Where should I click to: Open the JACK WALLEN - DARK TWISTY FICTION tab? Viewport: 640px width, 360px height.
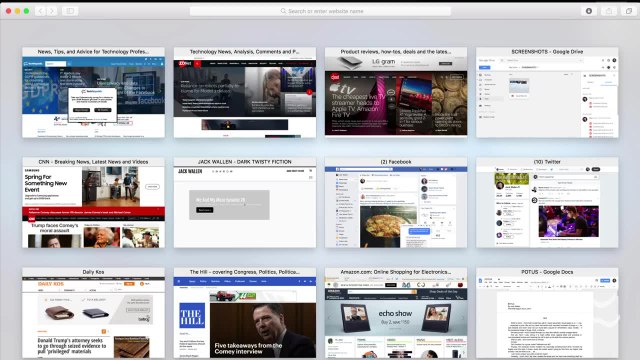(x=245, y=202)
